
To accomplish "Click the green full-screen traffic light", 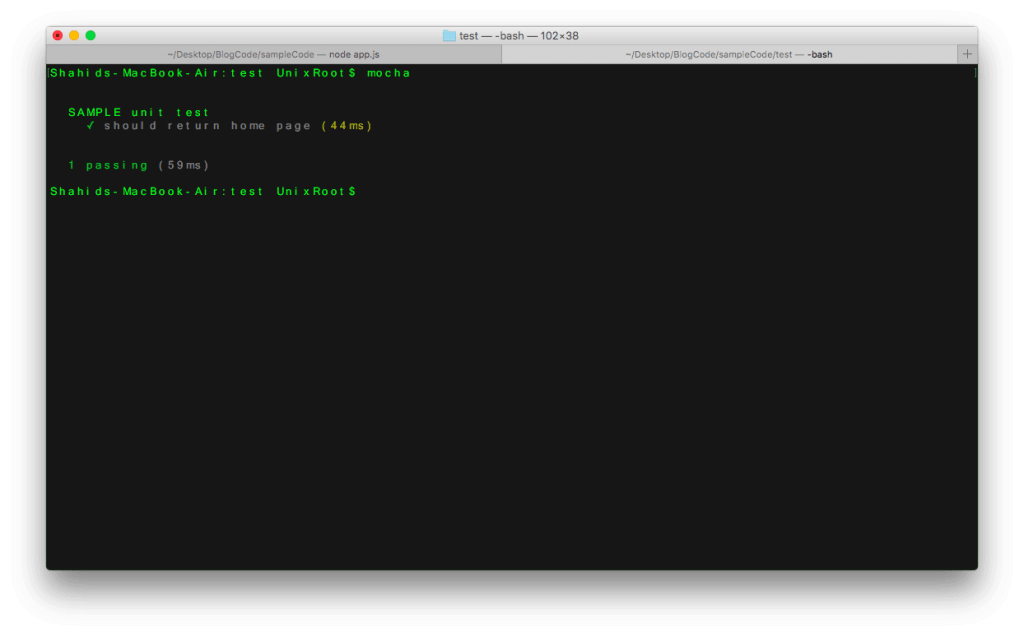I will (x=90, y=34).
